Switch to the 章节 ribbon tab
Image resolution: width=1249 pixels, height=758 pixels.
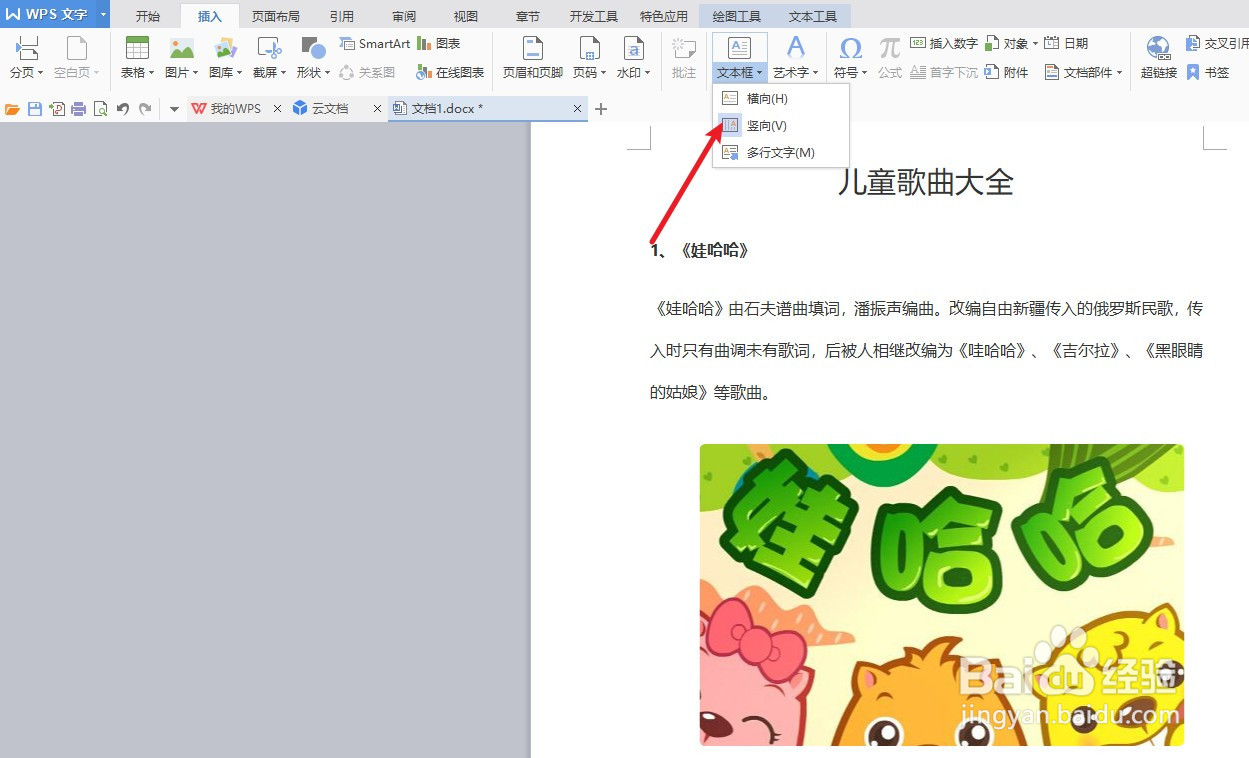(528, 17)
